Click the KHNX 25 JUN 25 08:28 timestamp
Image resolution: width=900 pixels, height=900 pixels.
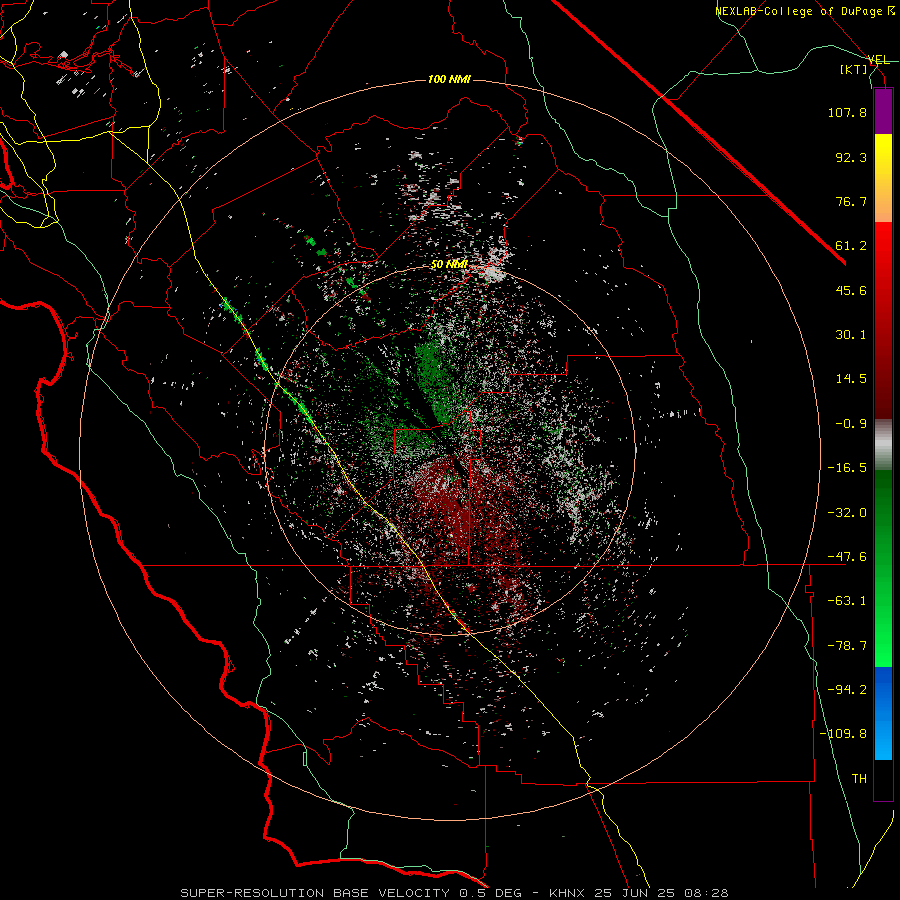(x=639, y=893)
